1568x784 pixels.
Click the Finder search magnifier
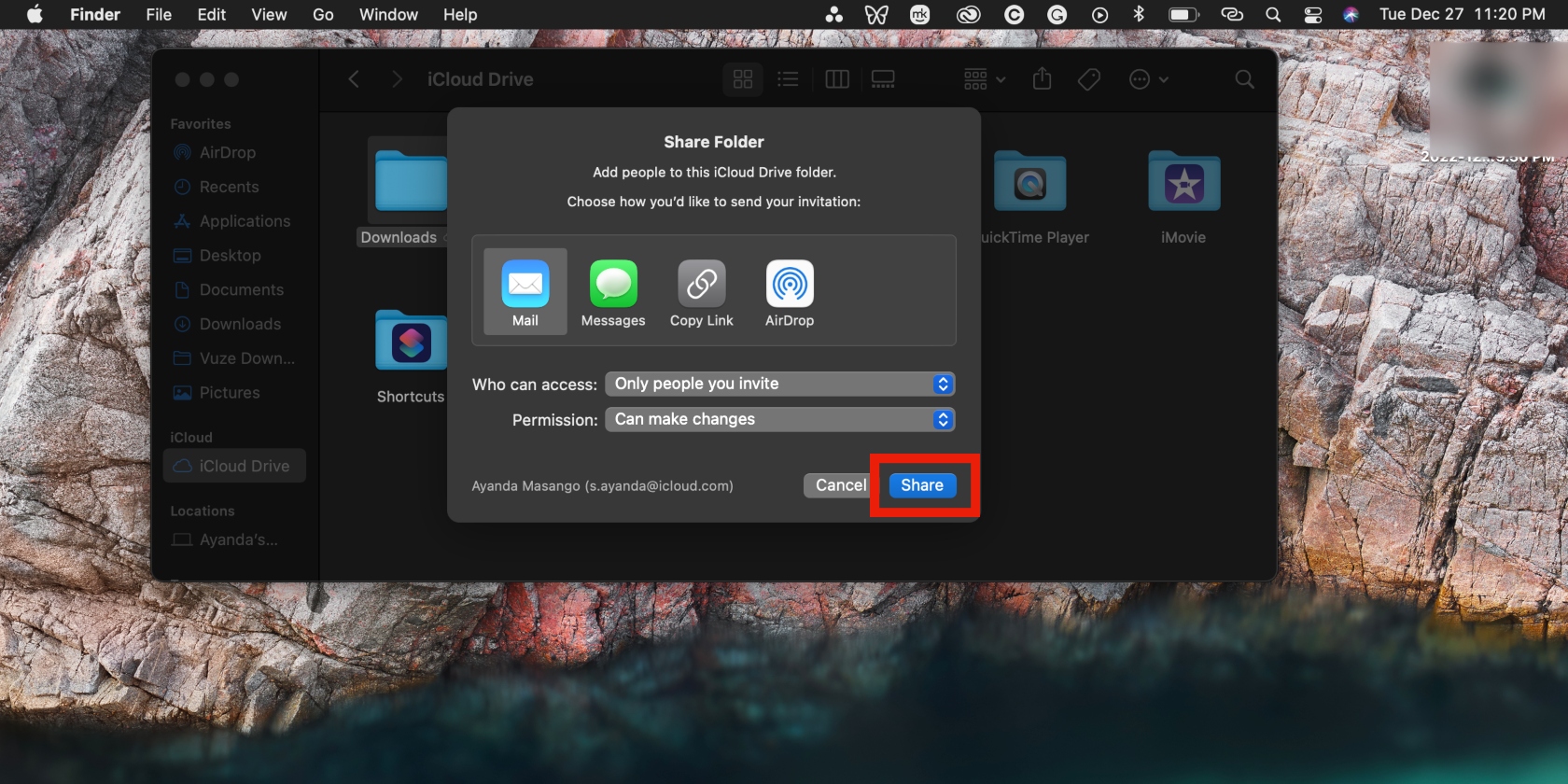(1244, 79)
